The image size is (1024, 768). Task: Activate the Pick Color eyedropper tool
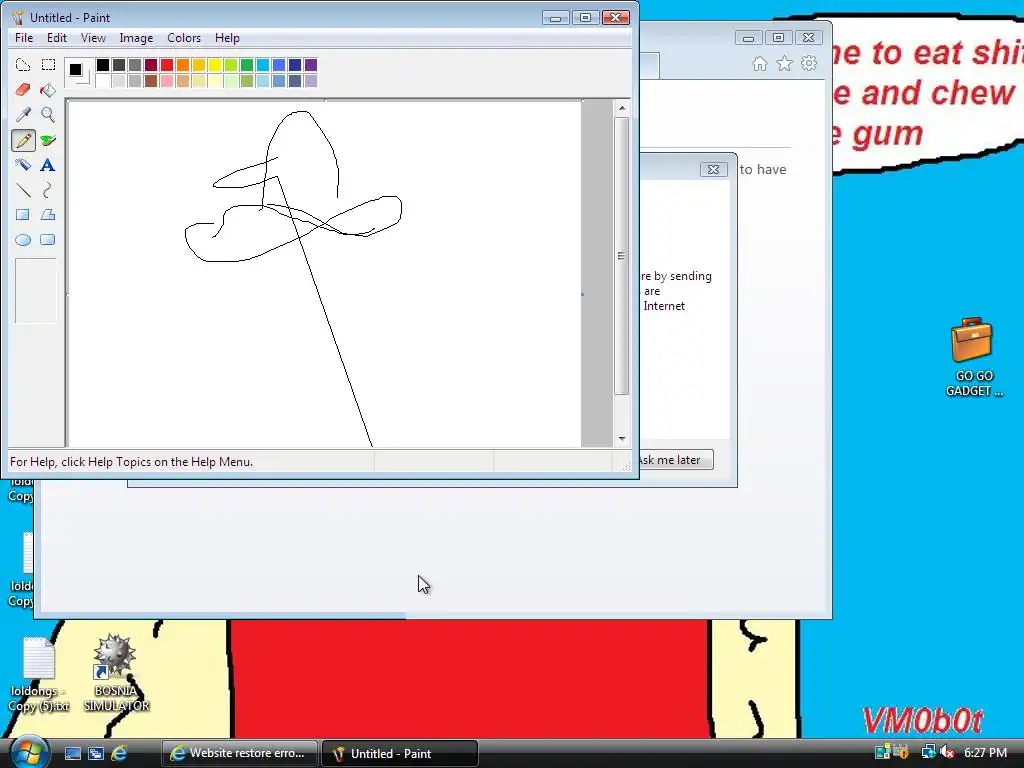pyautogui.click(x=23, y=115)
